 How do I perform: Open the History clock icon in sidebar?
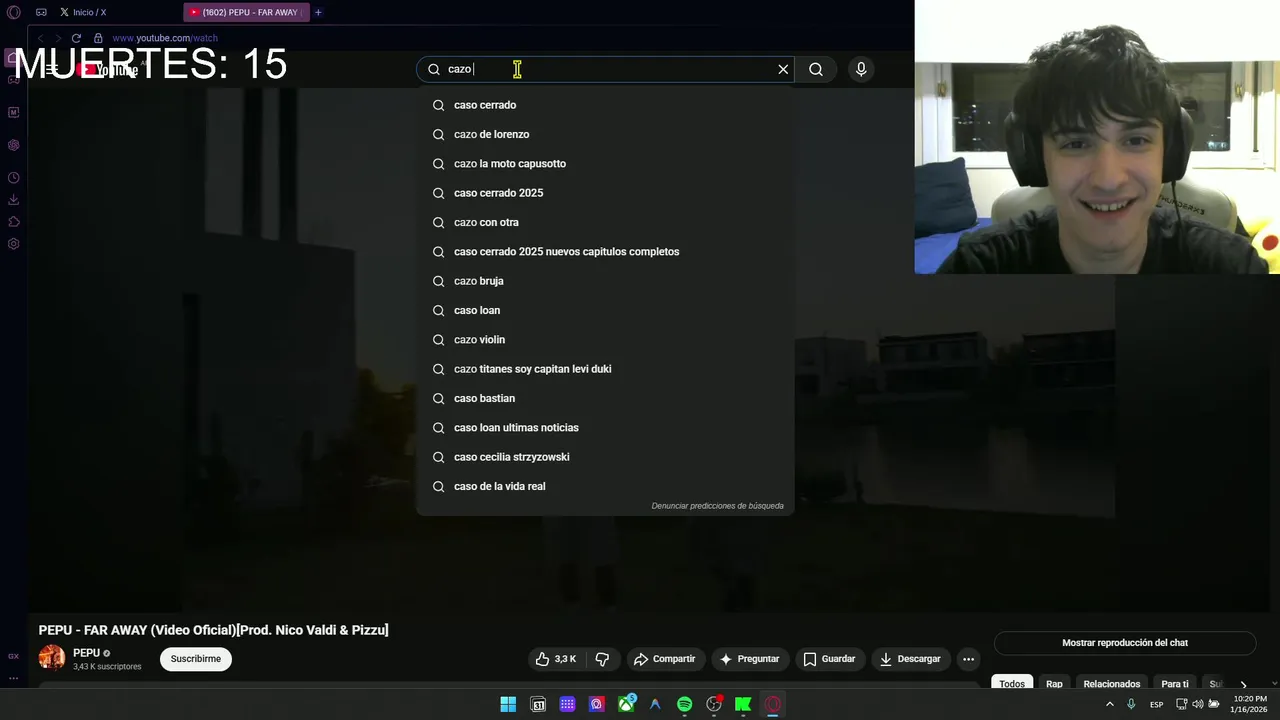point(13,178)
